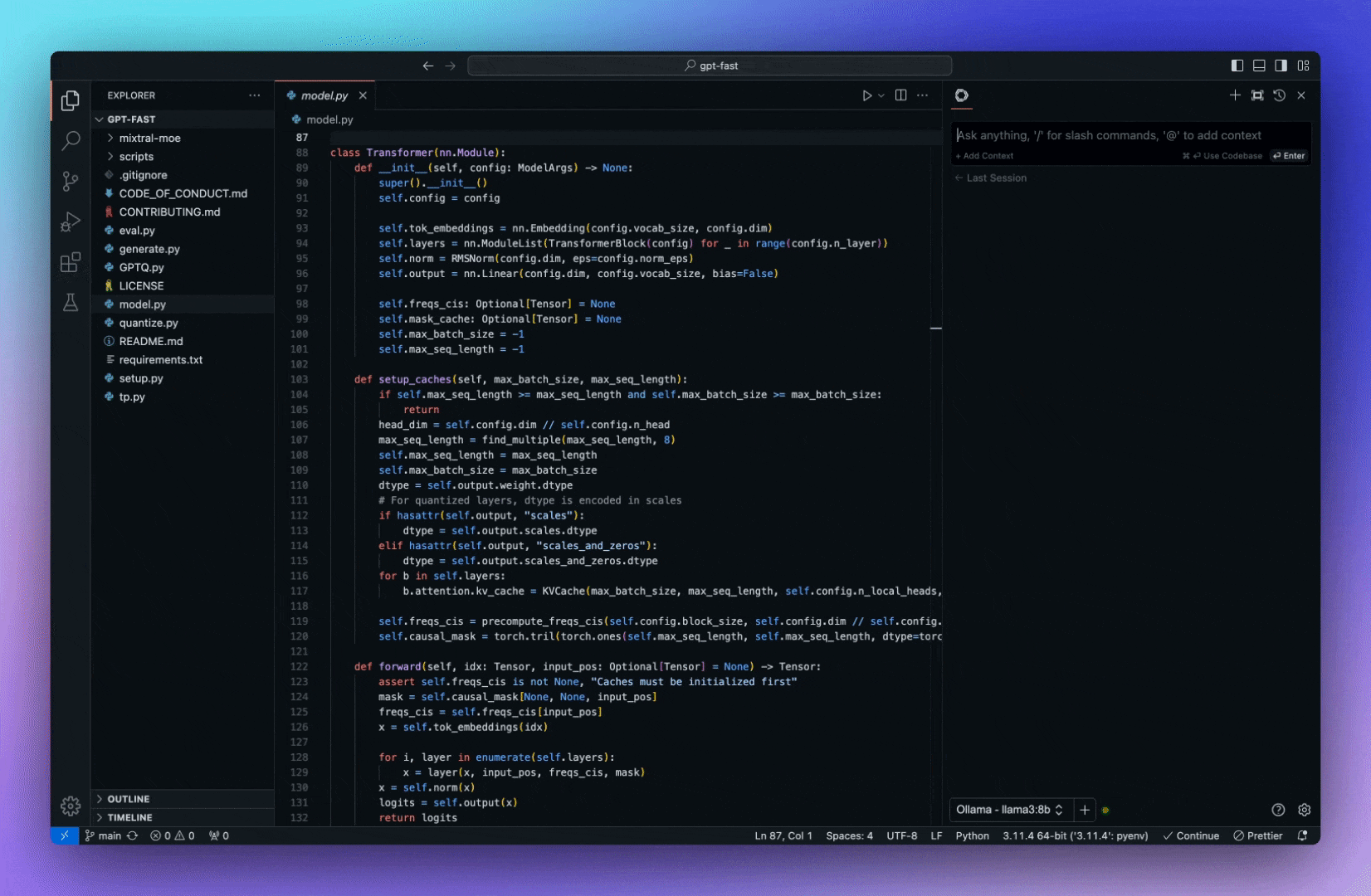
Task: Open the Search view in activity bar
Action: (x=71, y=140)
